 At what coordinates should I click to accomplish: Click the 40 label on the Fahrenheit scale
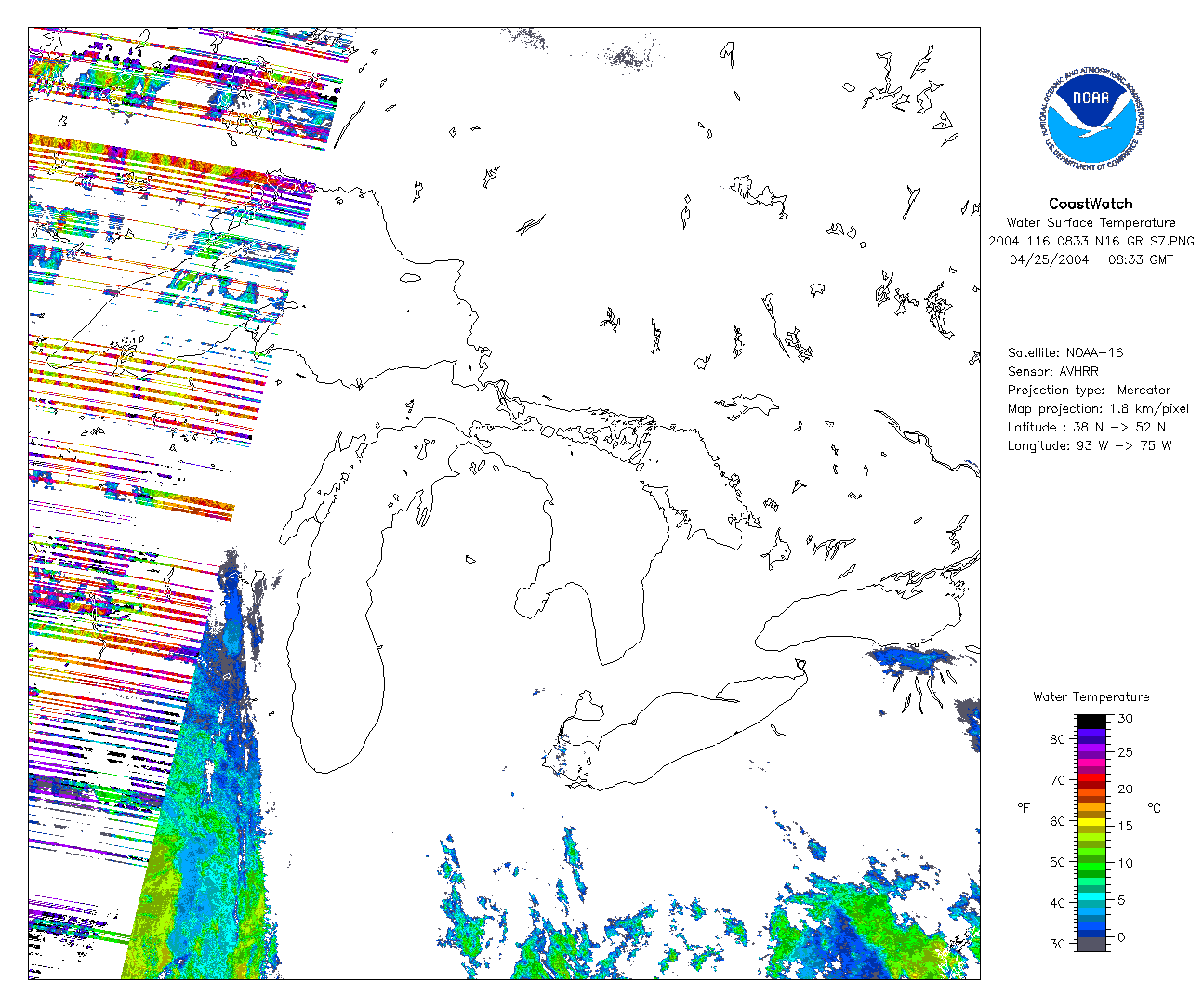coord(1058,903)
